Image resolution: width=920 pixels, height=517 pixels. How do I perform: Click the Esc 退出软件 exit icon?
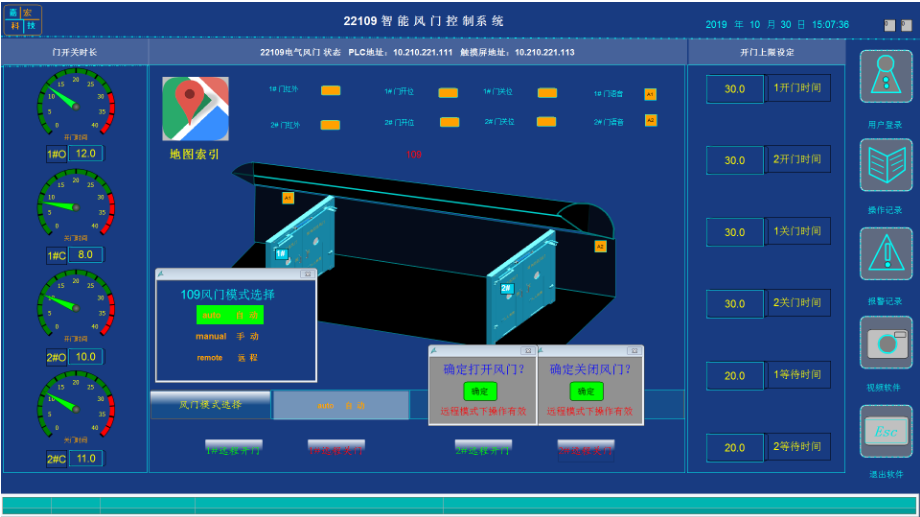(885, 431)
